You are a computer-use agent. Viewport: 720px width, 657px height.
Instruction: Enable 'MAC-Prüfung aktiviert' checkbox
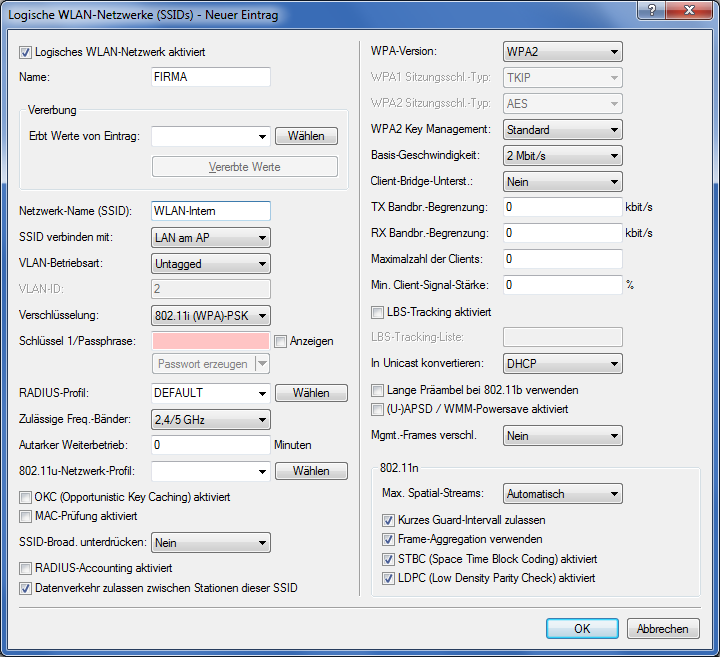pyautogui.click(x=26, y=516)
